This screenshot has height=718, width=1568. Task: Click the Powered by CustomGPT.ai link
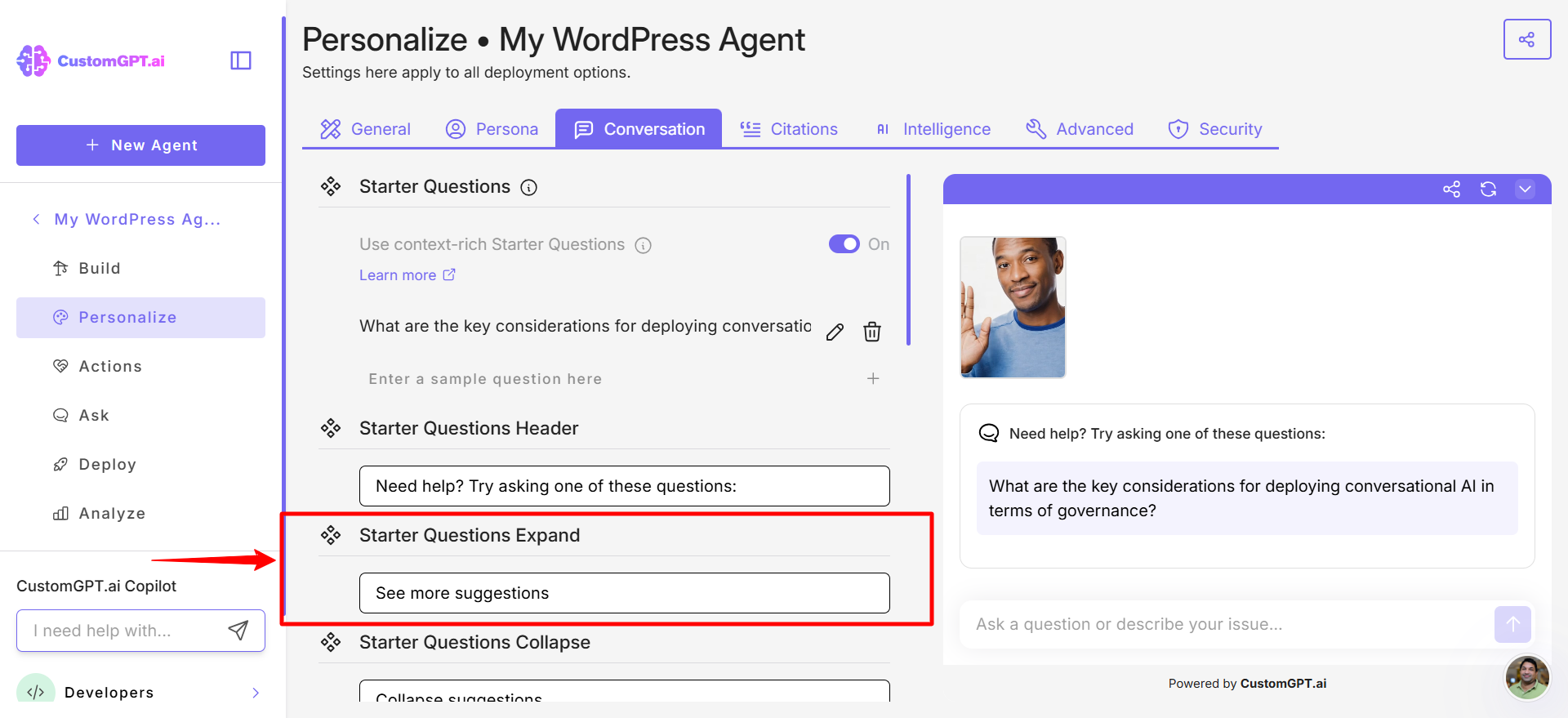(x=1247, y=684)
